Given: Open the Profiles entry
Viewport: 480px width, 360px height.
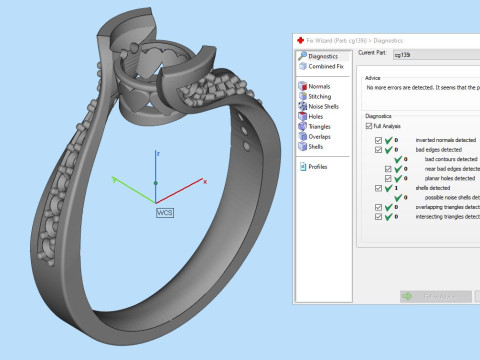Looking at the screenshot, I should point(318,167).
